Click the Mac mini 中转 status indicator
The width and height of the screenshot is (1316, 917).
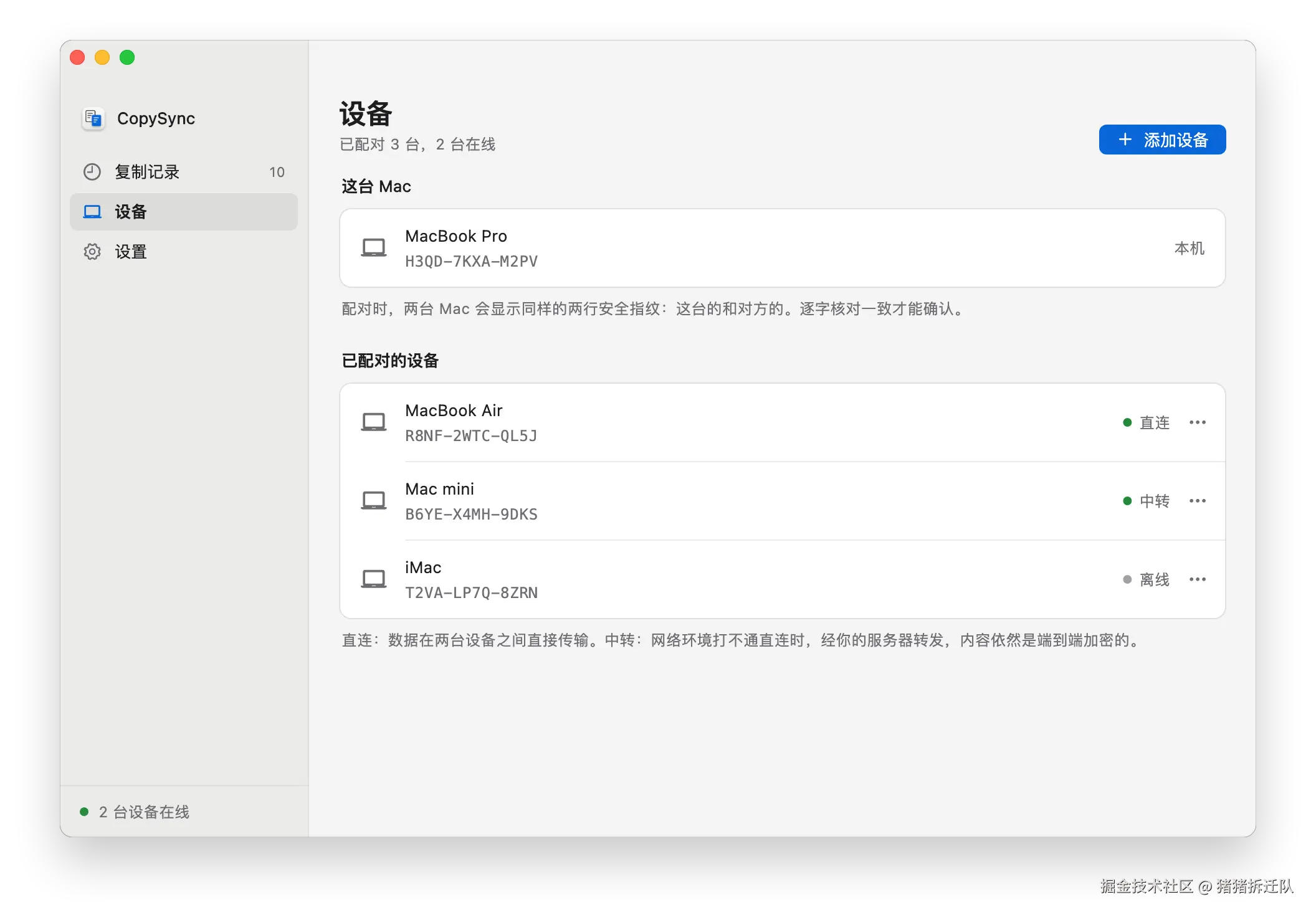pyautogui.click(x=1146, y=501)
